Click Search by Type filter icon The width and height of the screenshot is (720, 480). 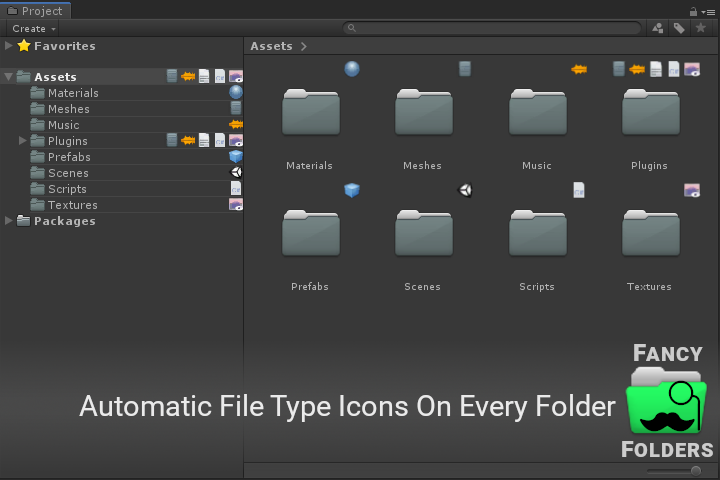pyautogui.click(x=658, y=28)
